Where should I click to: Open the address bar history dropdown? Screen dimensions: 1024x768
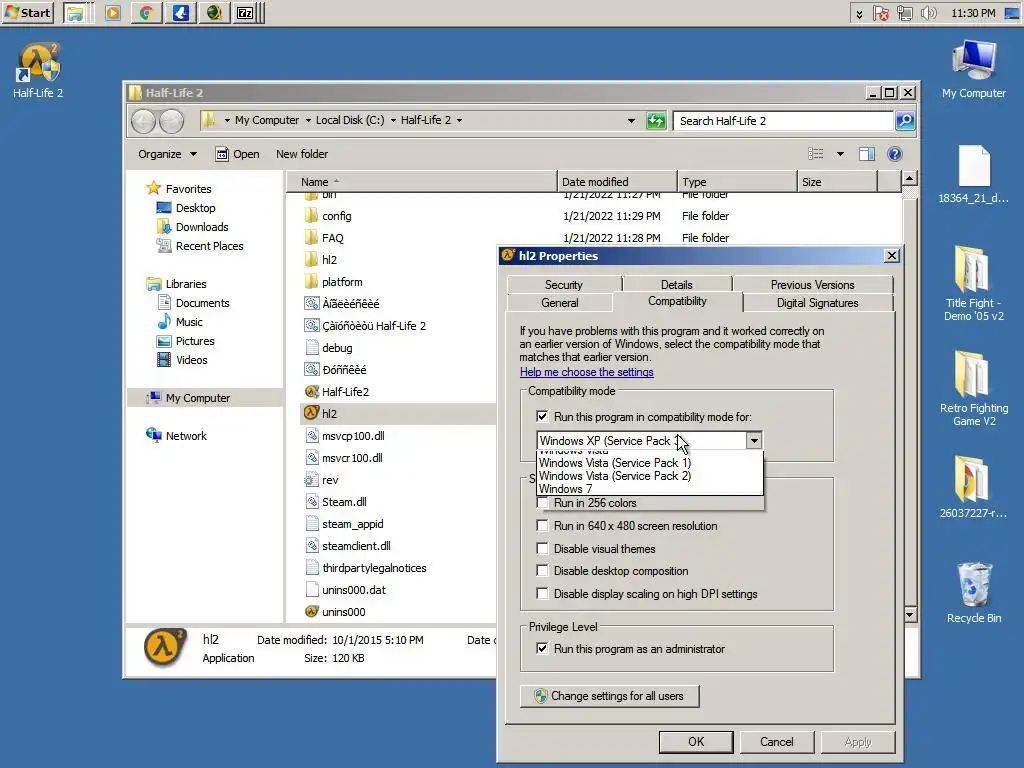(x=631, y=121)
